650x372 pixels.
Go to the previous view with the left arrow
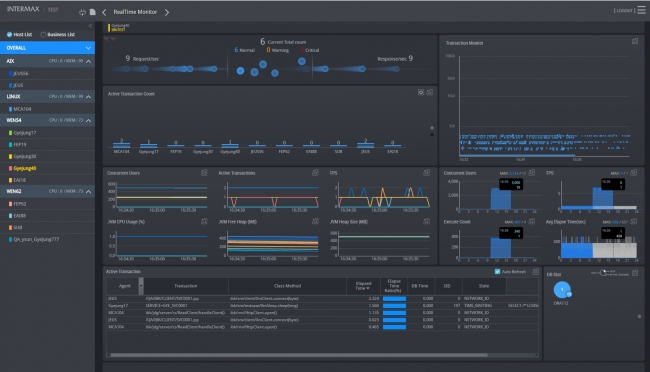(x=104, y=12)
